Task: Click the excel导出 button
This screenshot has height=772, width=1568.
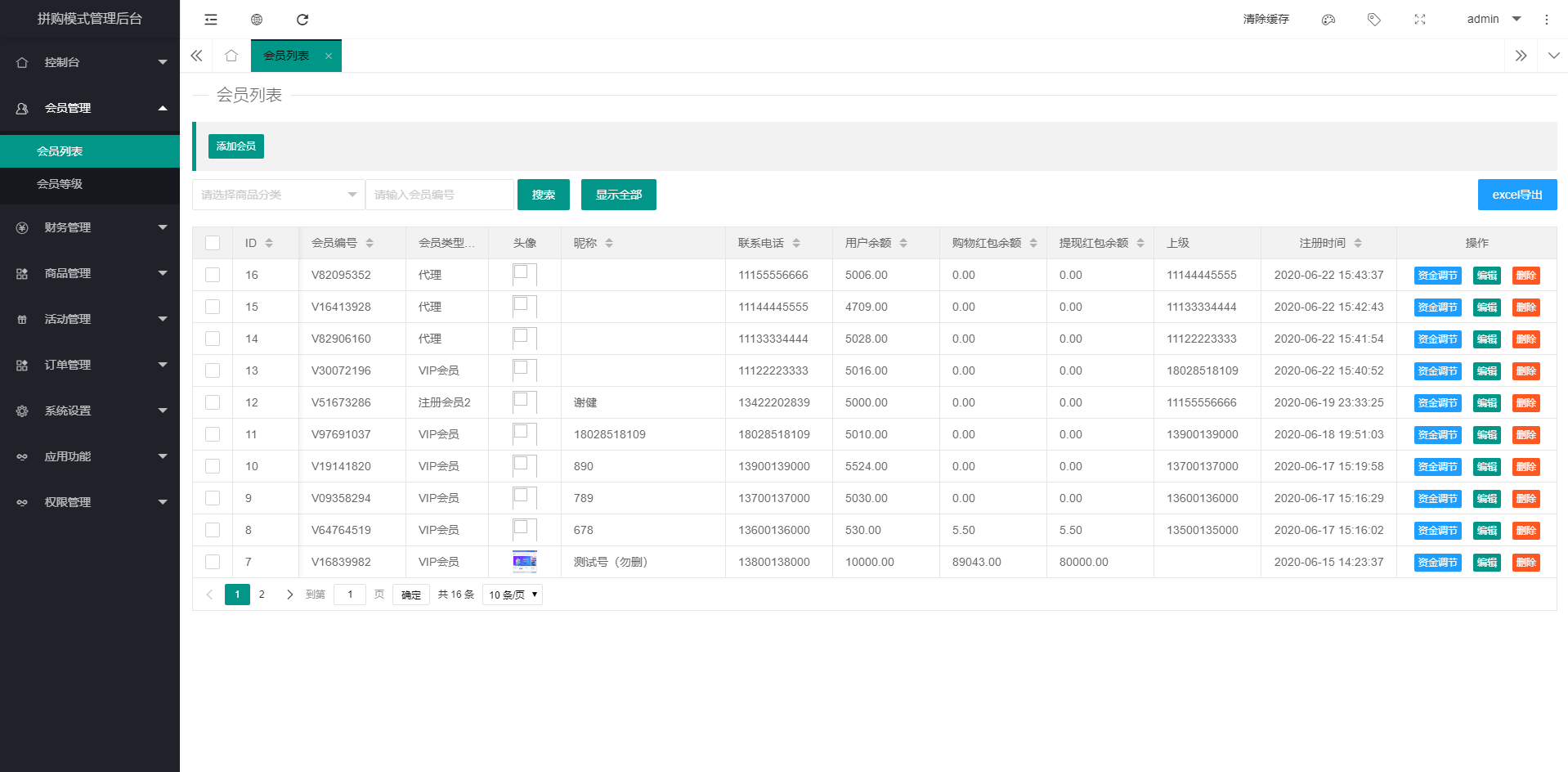Action: (1516, 195)
